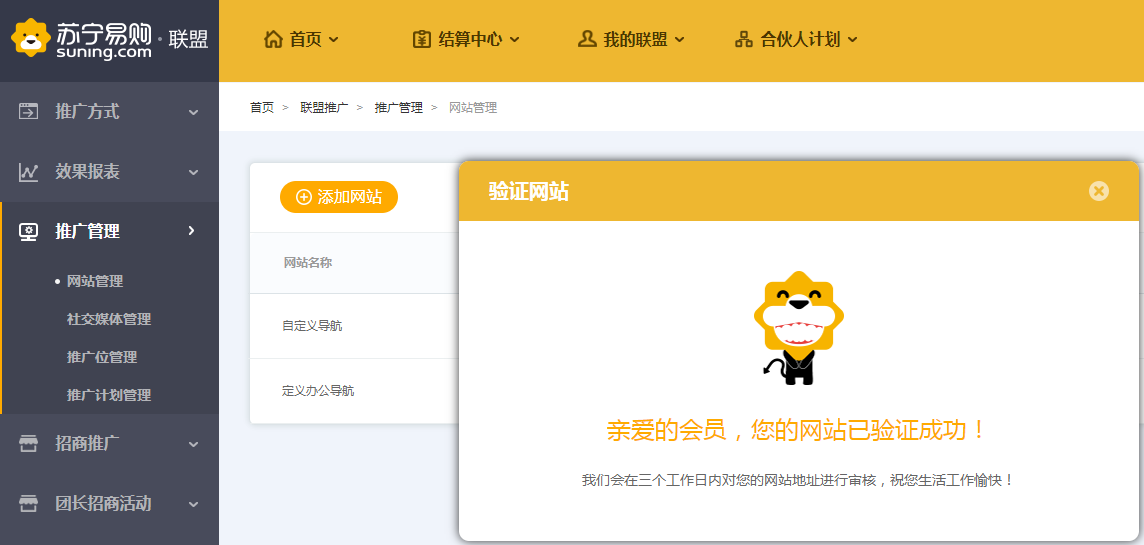
Task: Click the home icon beside 首页
Action: click(273, 39)
